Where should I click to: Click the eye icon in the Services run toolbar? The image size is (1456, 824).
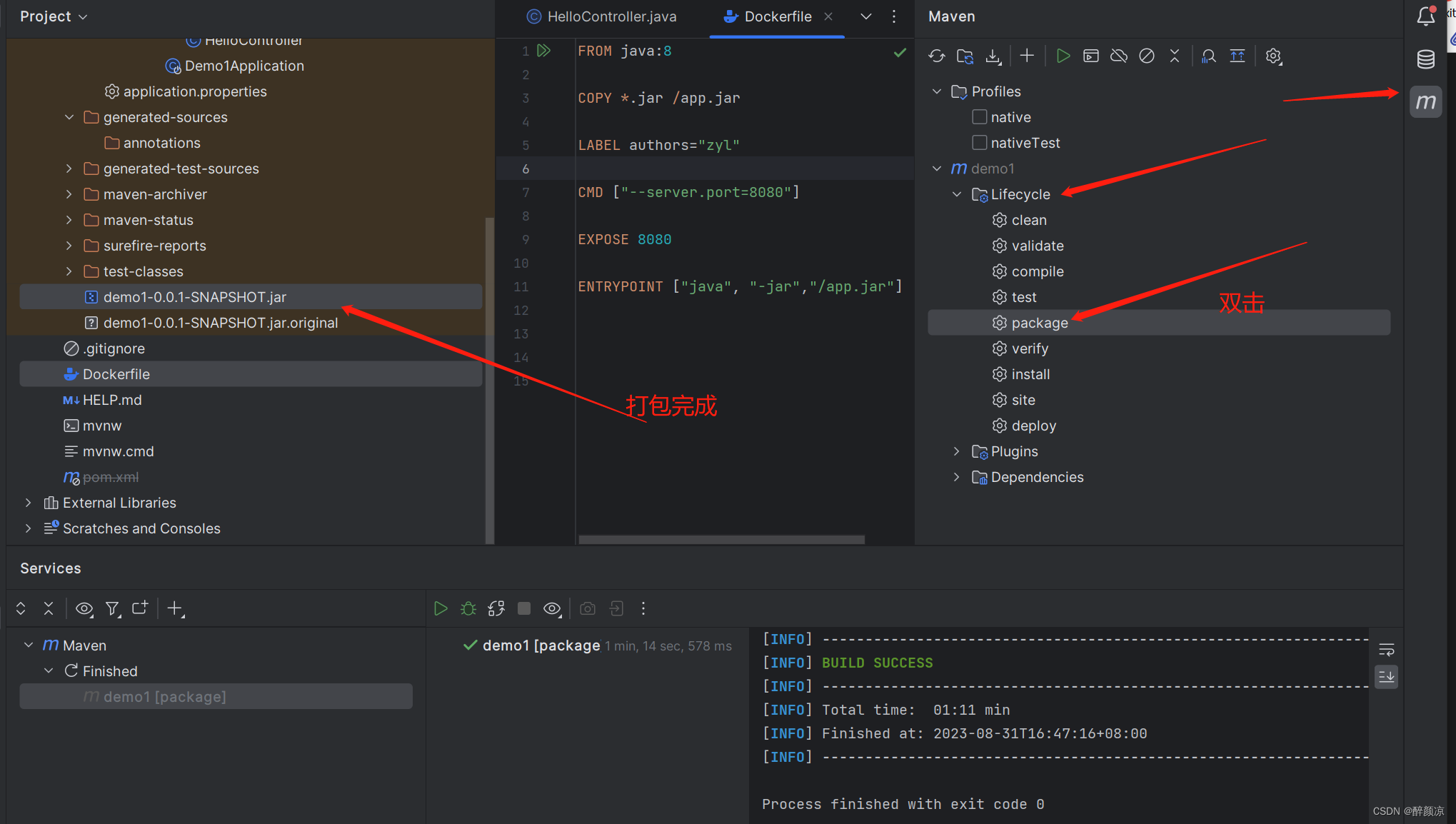point(552,608)
